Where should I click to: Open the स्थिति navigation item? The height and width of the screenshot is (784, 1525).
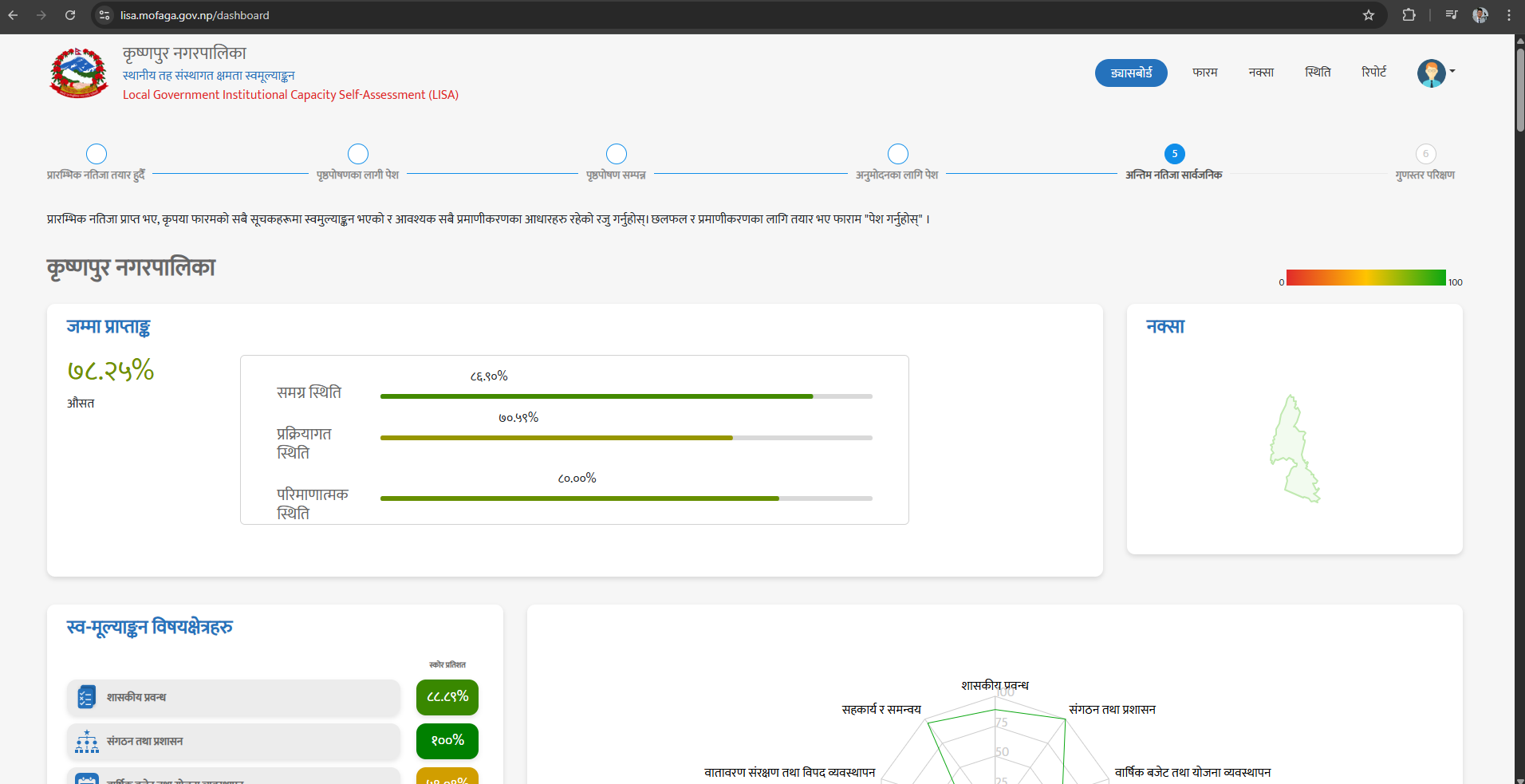point(1317,73)
